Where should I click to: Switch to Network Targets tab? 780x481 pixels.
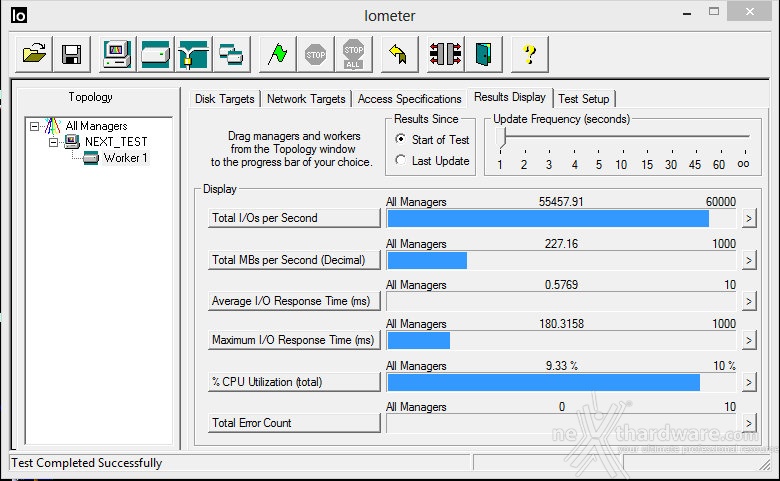pyautogui.click(x=306, y=98)
